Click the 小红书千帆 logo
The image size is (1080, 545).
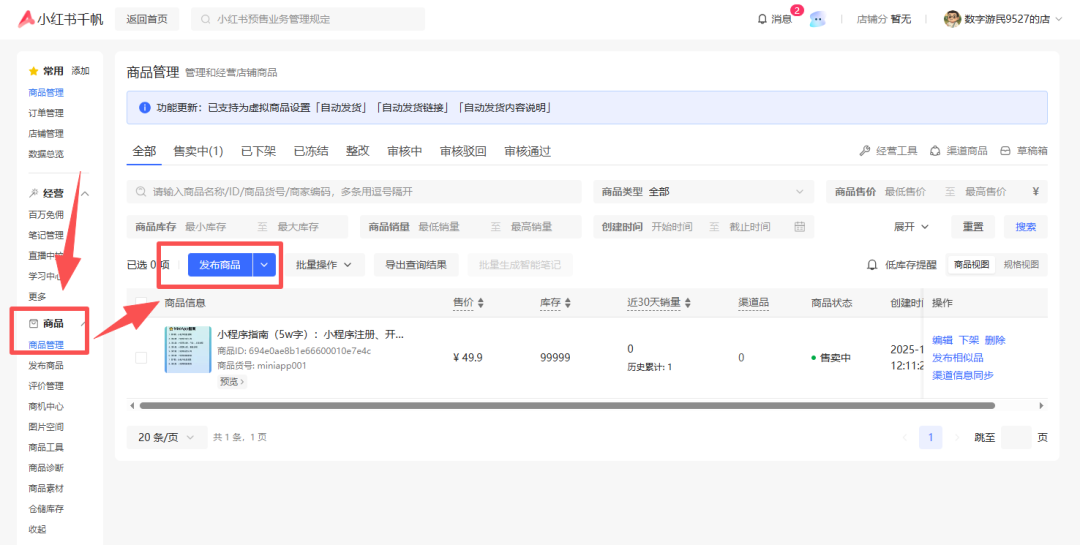[x=61, y=19]
